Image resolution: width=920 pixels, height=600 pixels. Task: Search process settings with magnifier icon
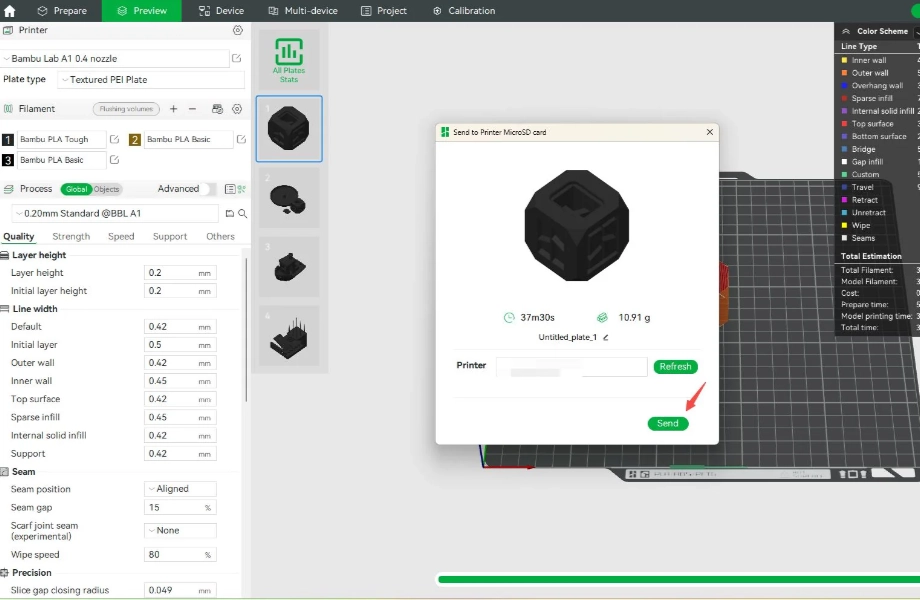pyautogui.click(x=242, y=214)
